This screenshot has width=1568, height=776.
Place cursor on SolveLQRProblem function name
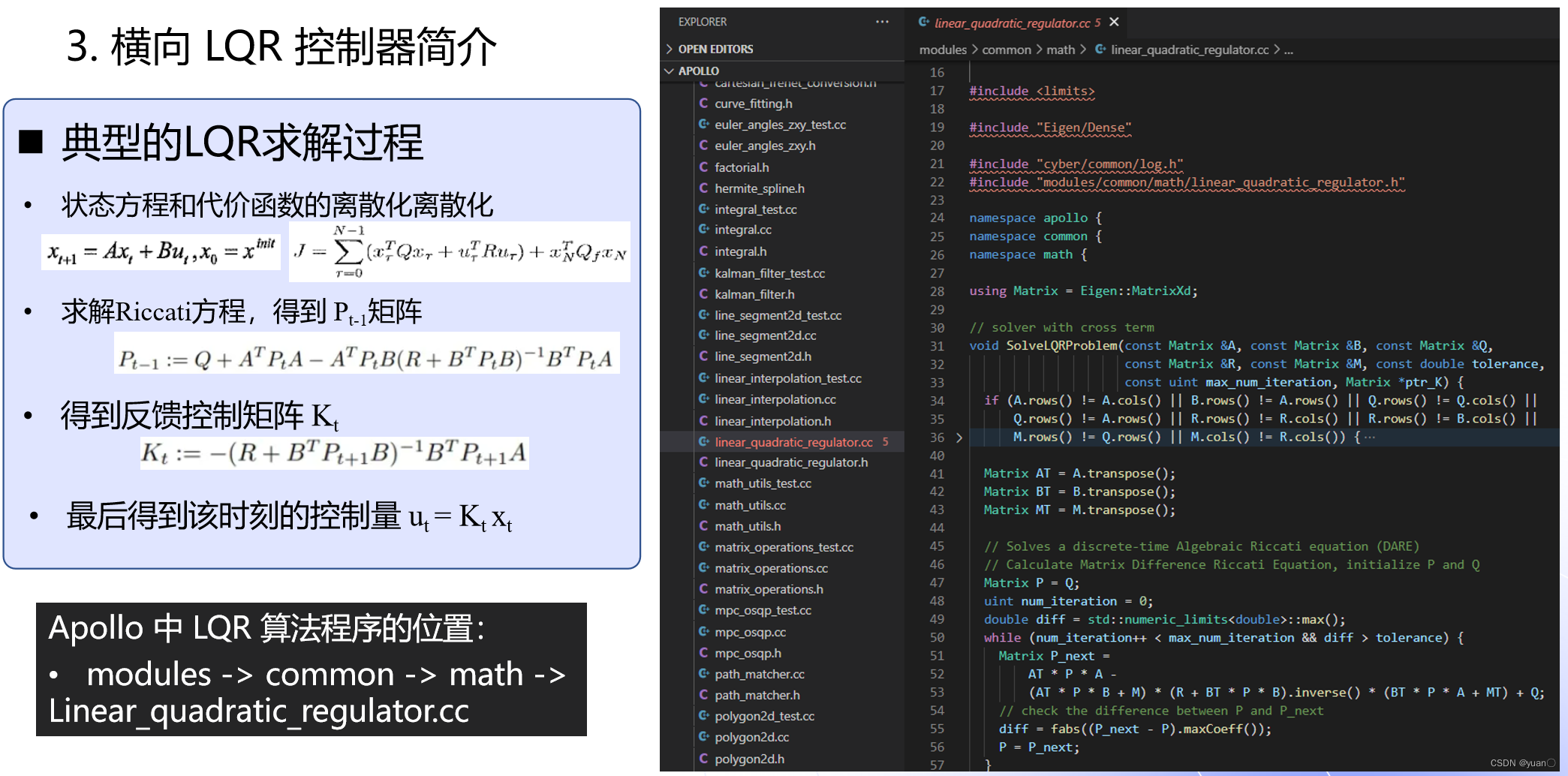point(1062,345)
